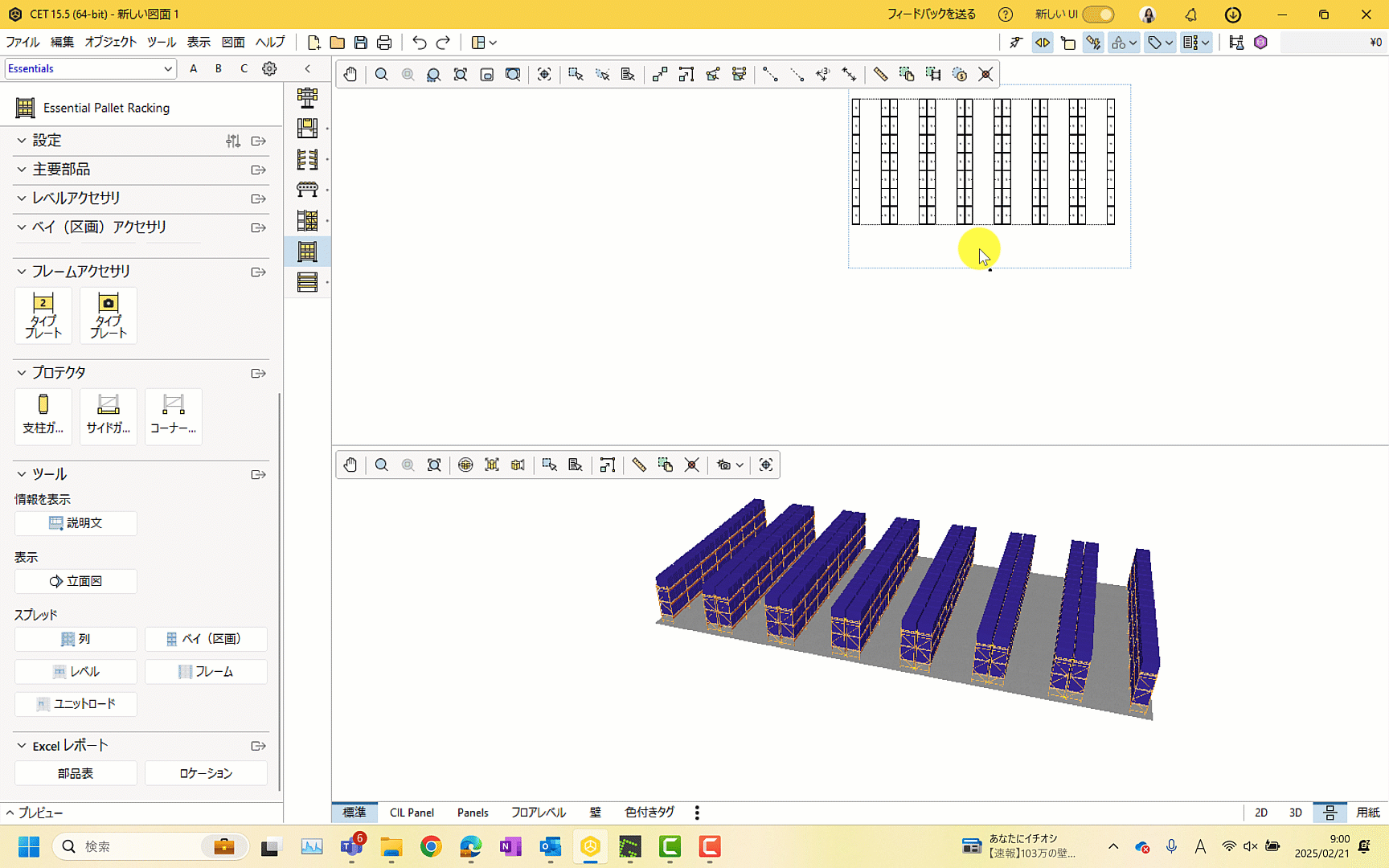Viewport: 1389px width, 868px height.
Task: Collapse the Excel レポート section
Action: tap(22, 746)
